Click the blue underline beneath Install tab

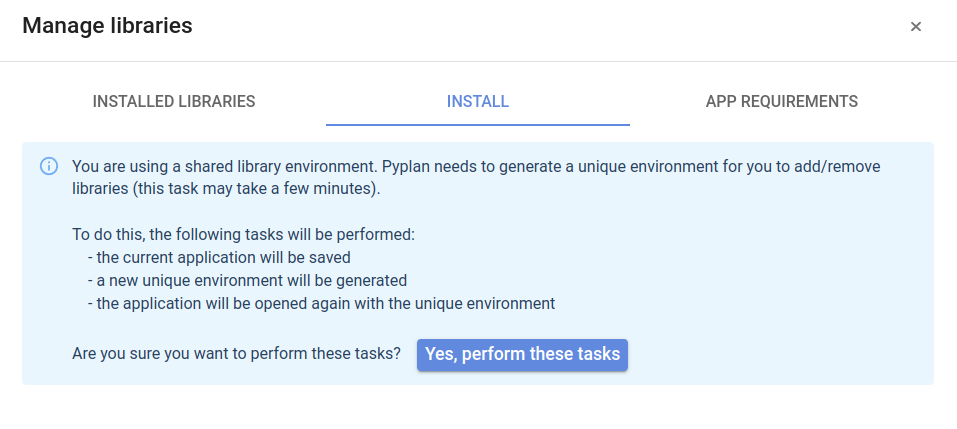point(478,124)
